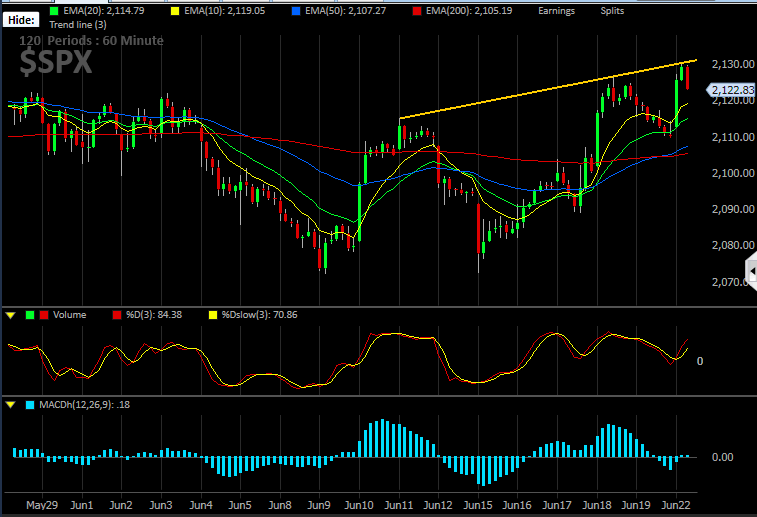Click the Jun4 date on the time axis
Viewport: 757px width, 517px height.
point(201,505)
